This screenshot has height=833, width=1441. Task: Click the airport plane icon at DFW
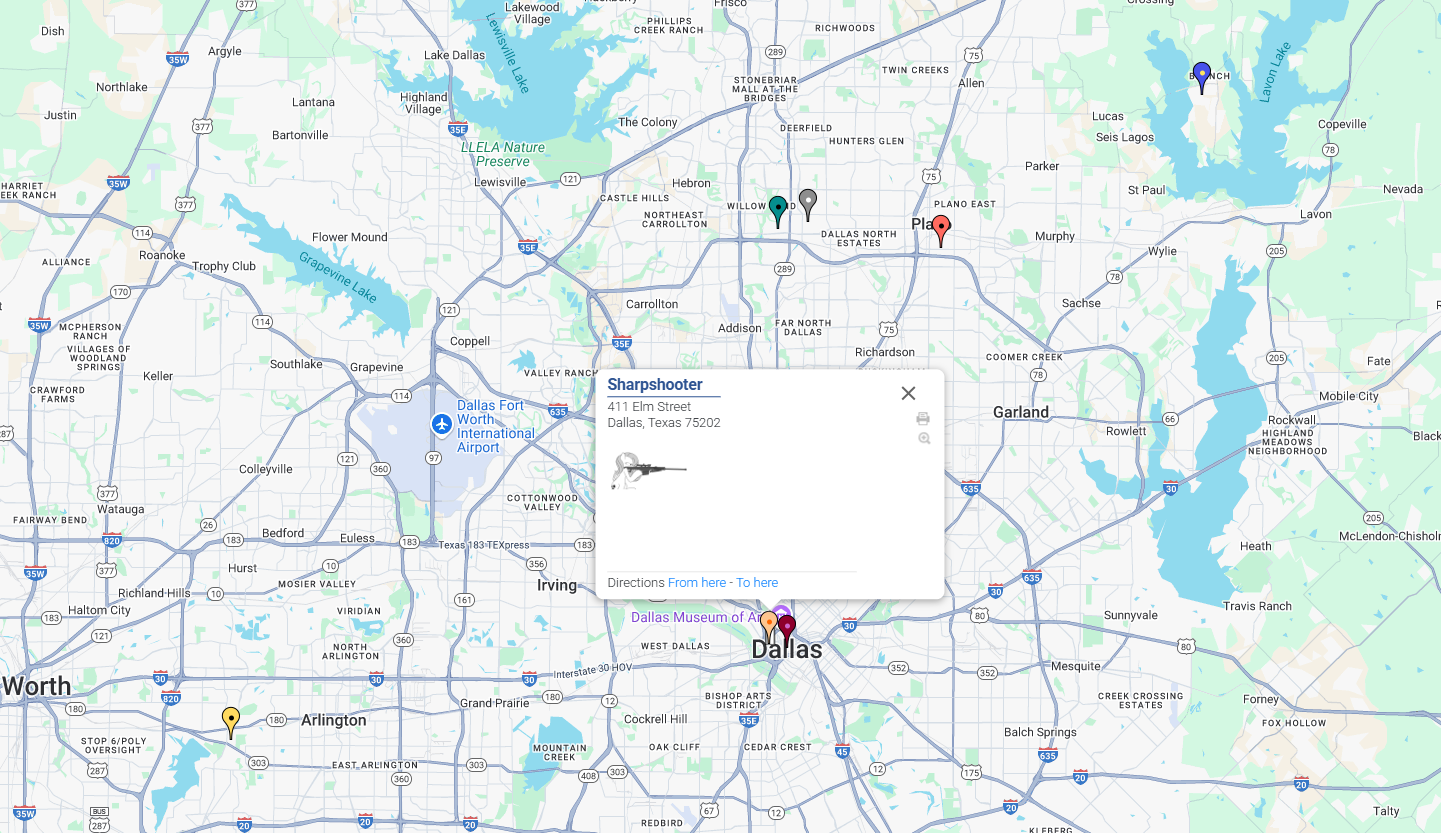click(x=442, y=424)
